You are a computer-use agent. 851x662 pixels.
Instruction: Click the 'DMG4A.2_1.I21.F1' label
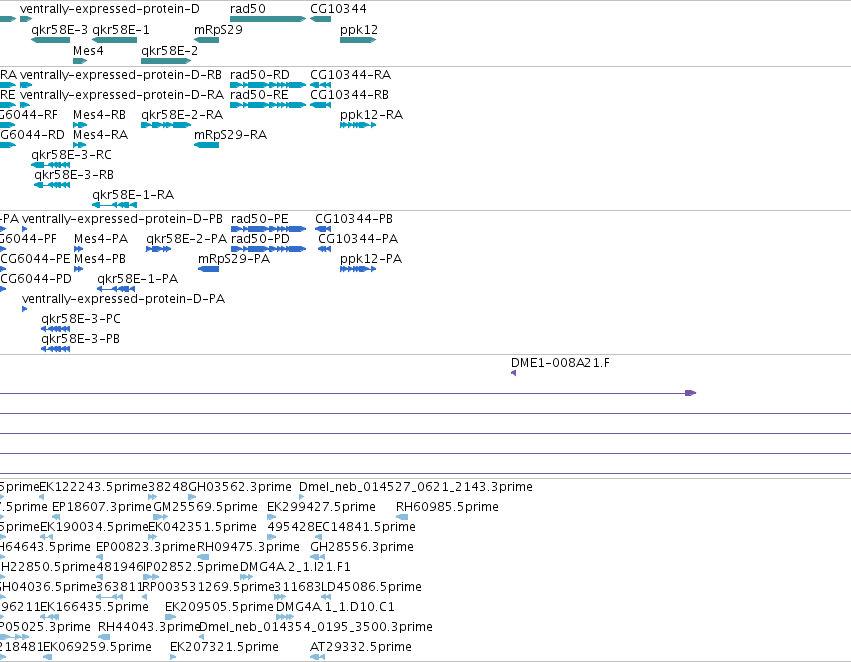(295, 566)
